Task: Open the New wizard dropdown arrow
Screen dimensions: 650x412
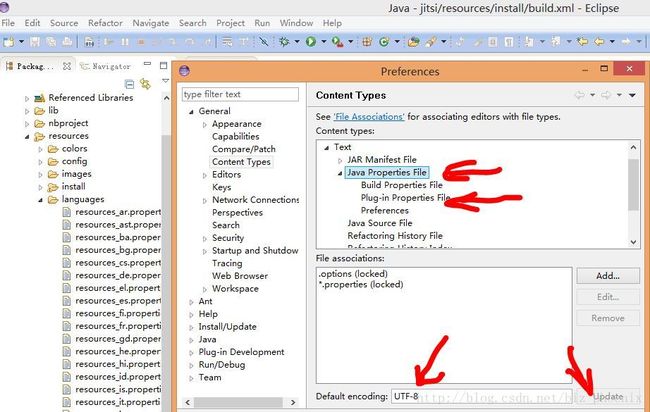Action: (21, 41)
